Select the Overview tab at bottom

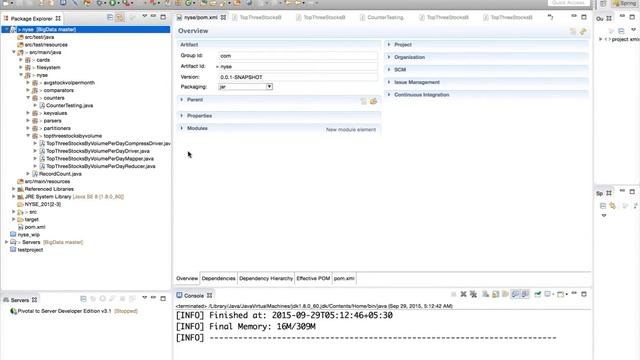187,278
